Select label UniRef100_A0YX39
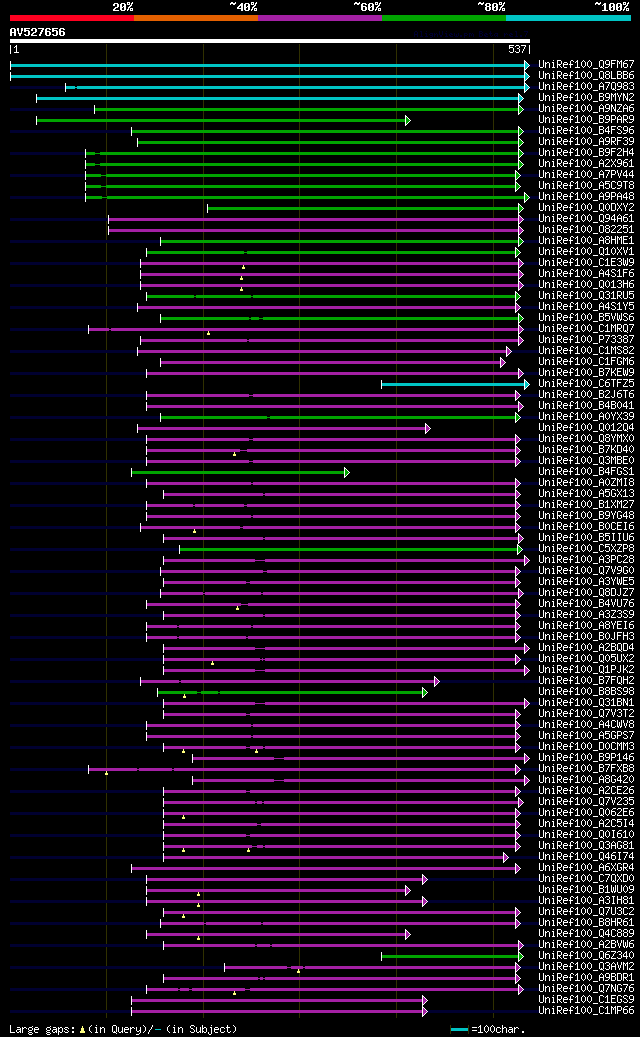The width and height of the screenshot is (640, 1037). pyautogui.click(x=586, y=417)
